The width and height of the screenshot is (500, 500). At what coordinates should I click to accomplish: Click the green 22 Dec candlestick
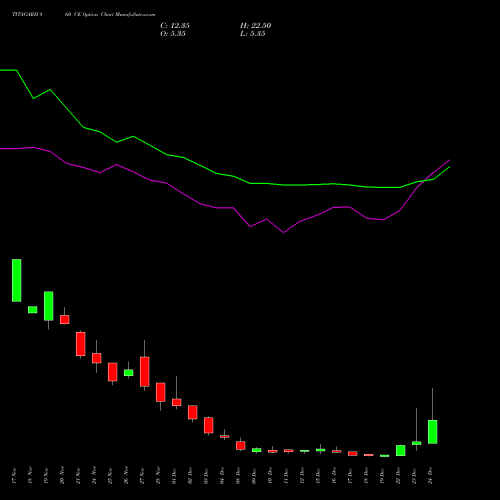point(401,450)
